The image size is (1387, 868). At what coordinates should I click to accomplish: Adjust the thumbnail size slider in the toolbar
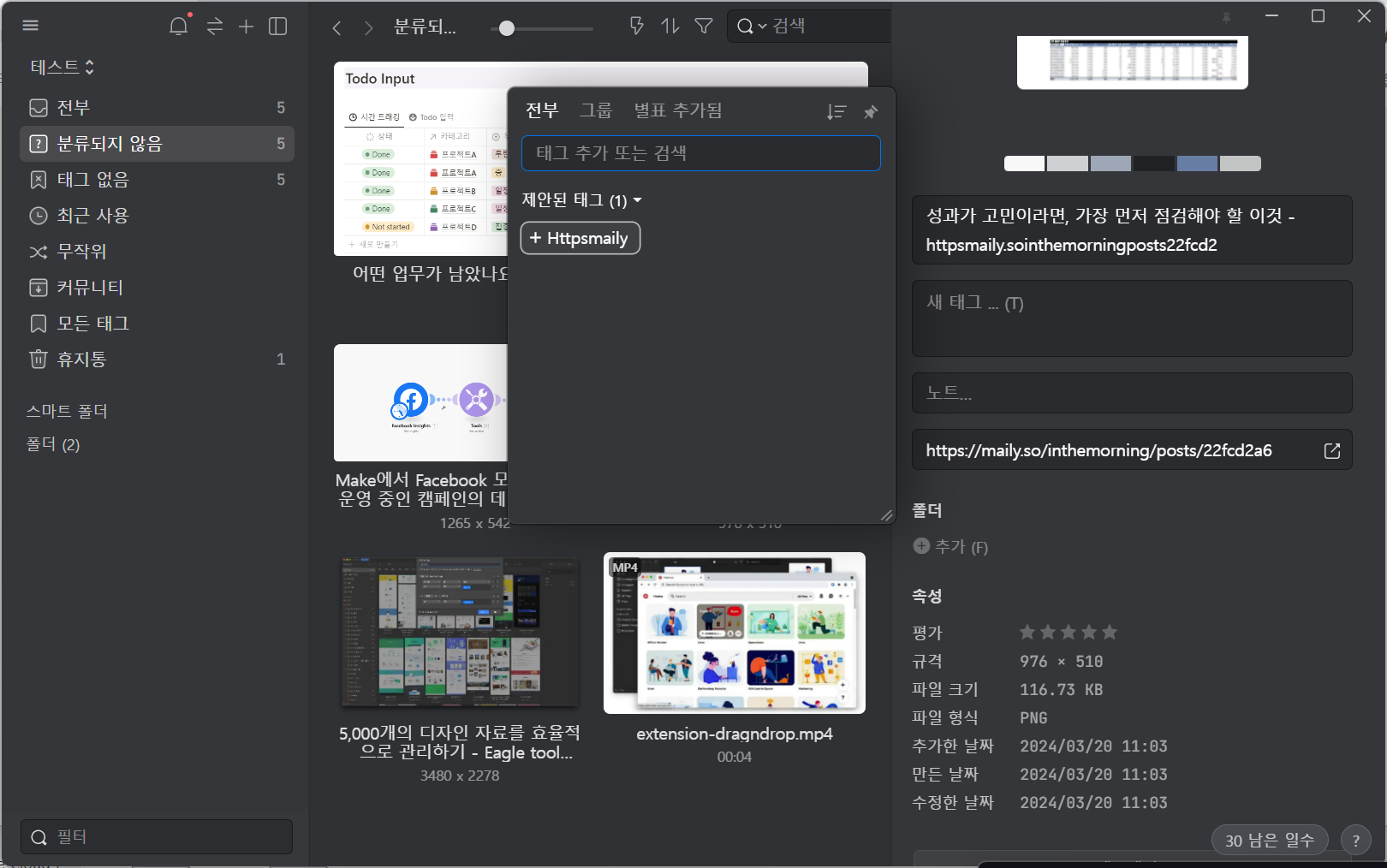tap(506, 28)
